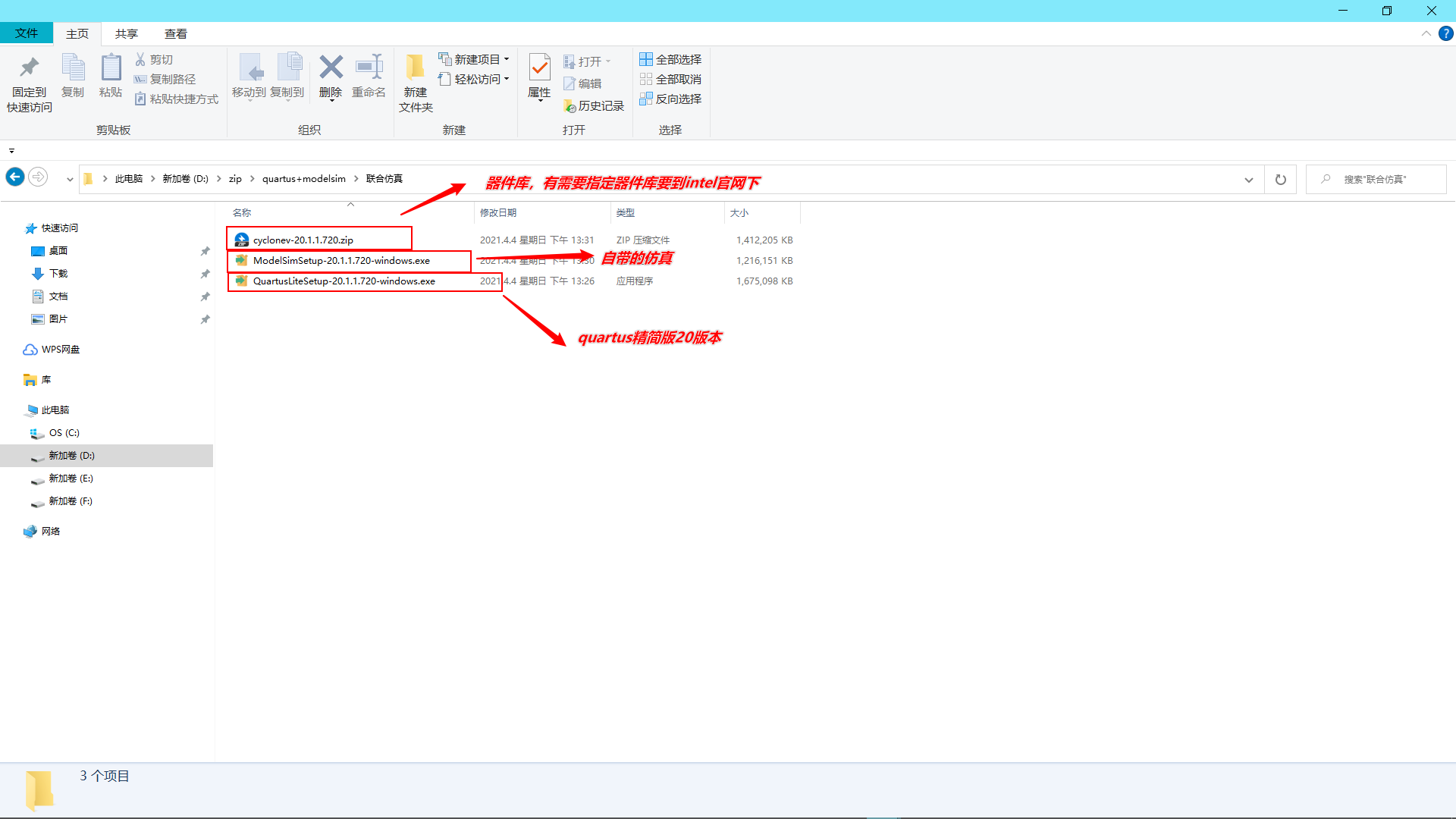Switch to the View (查看) tab

[176, 33]
